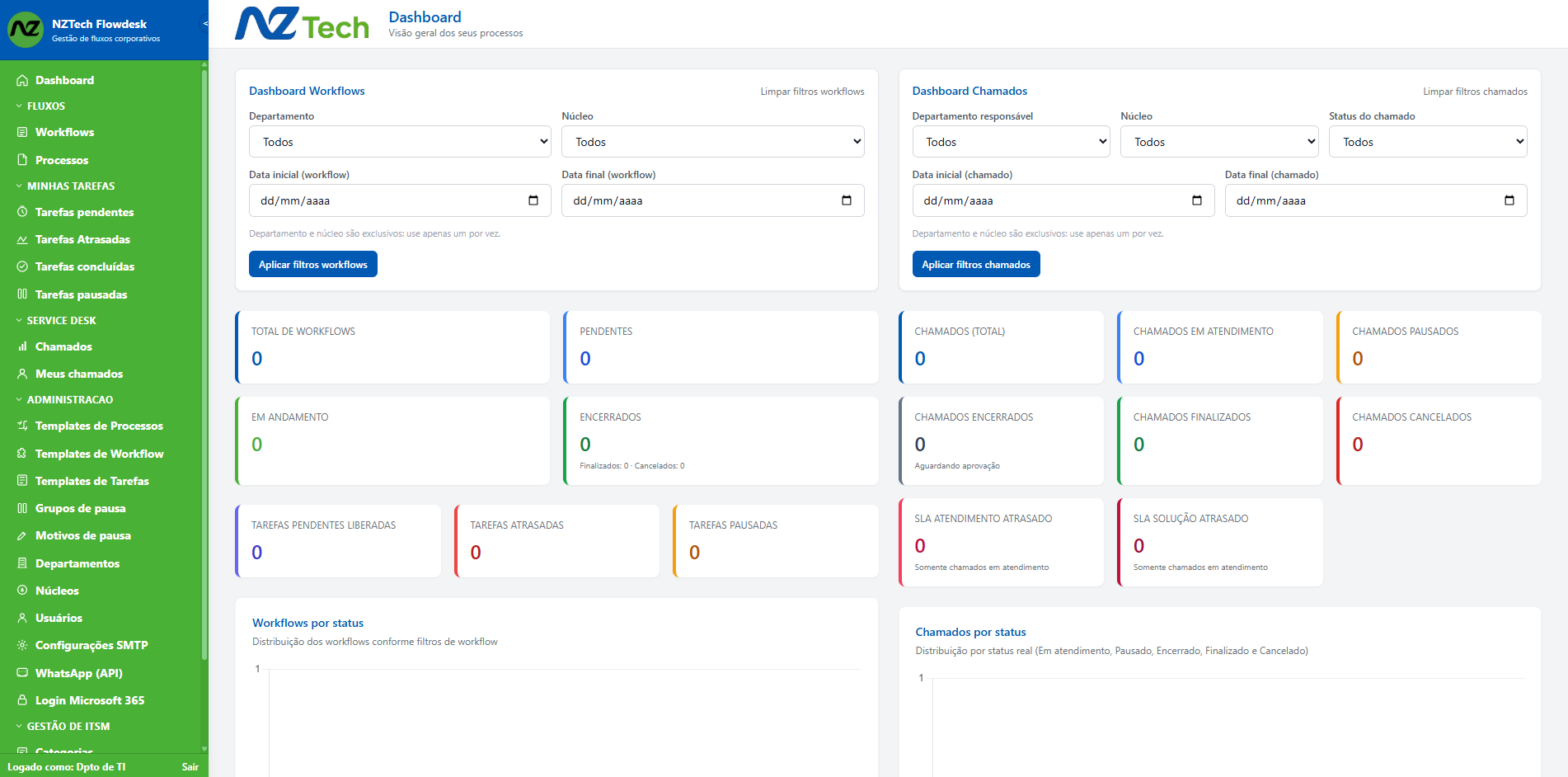The width and height of the screenshot is (1568, 777).
Task: Click the Data inicial (workflow) date field
Action: pos(400,200)
